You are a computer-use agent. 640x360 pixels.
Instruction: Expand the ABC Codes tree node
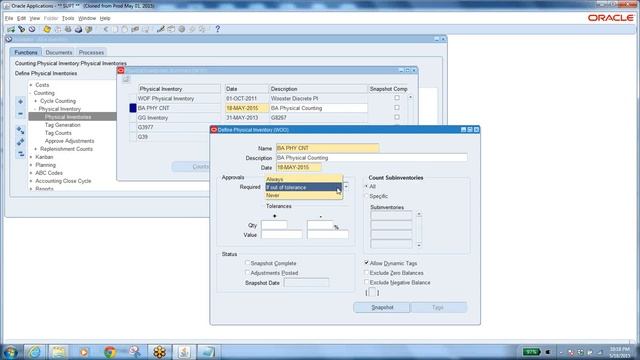(31, 173)
